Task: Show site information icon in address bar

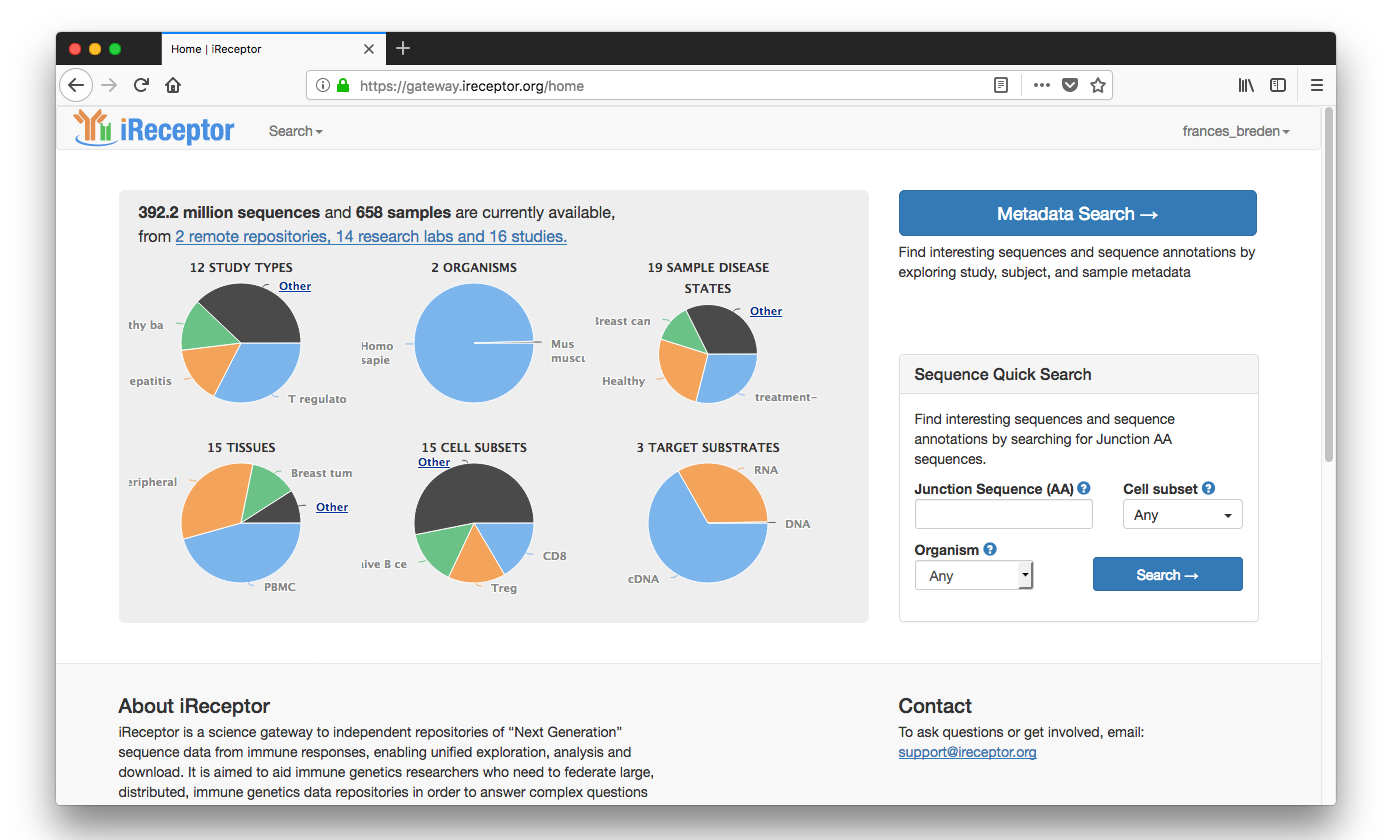Action: point(323,86)
